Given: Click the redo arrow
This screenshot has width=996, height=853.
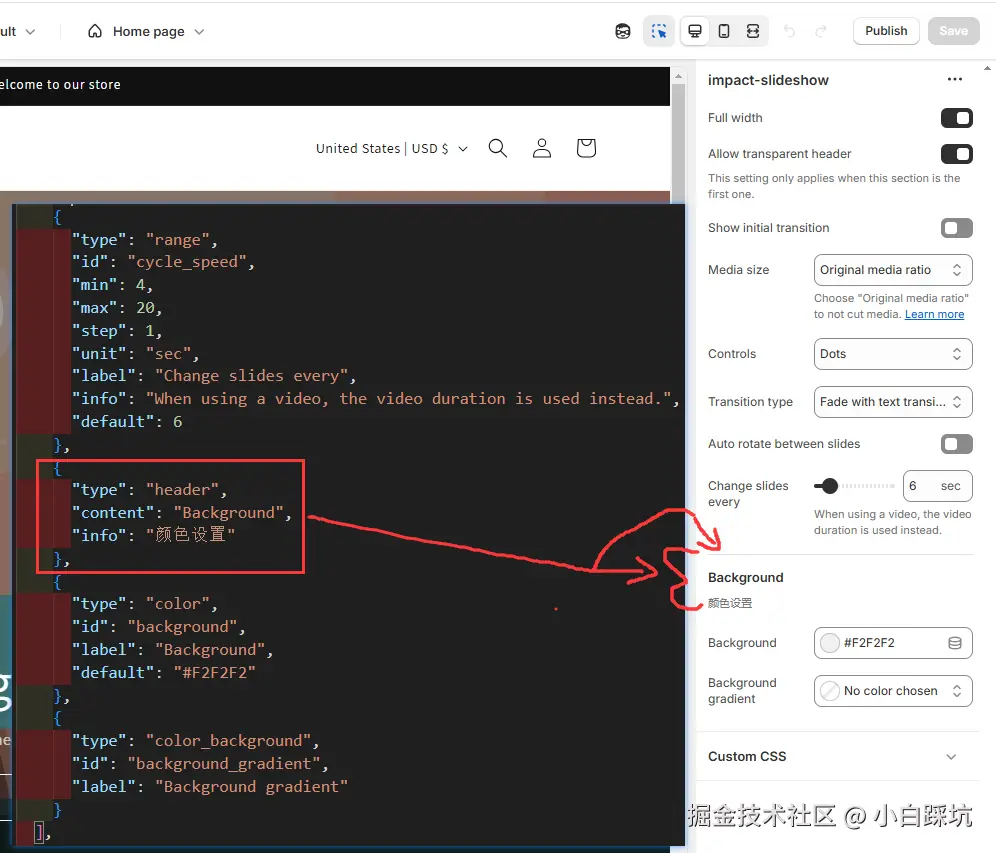Looking at the screenshot, I should (821, 31).
